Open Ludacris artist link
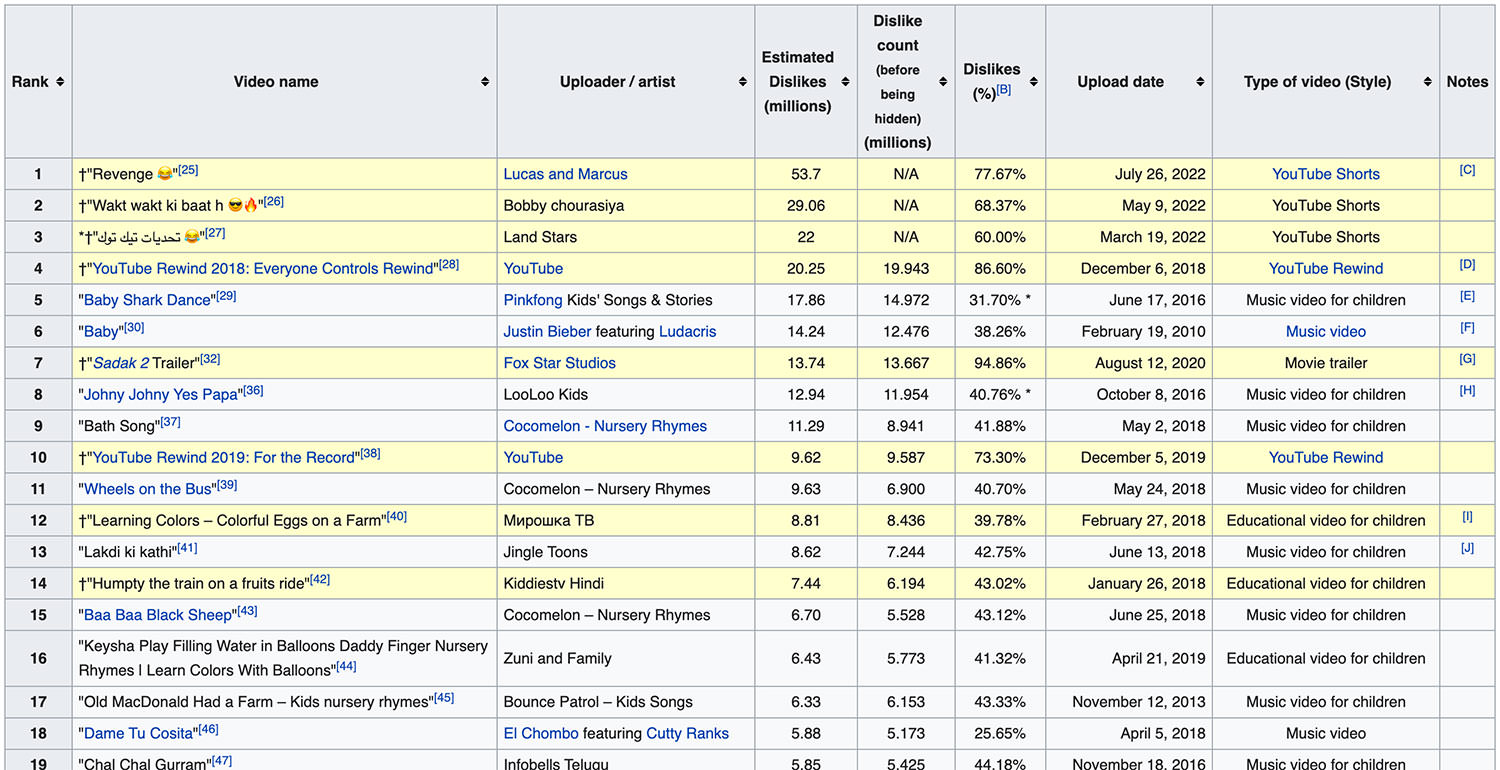 tap(688, 331)
